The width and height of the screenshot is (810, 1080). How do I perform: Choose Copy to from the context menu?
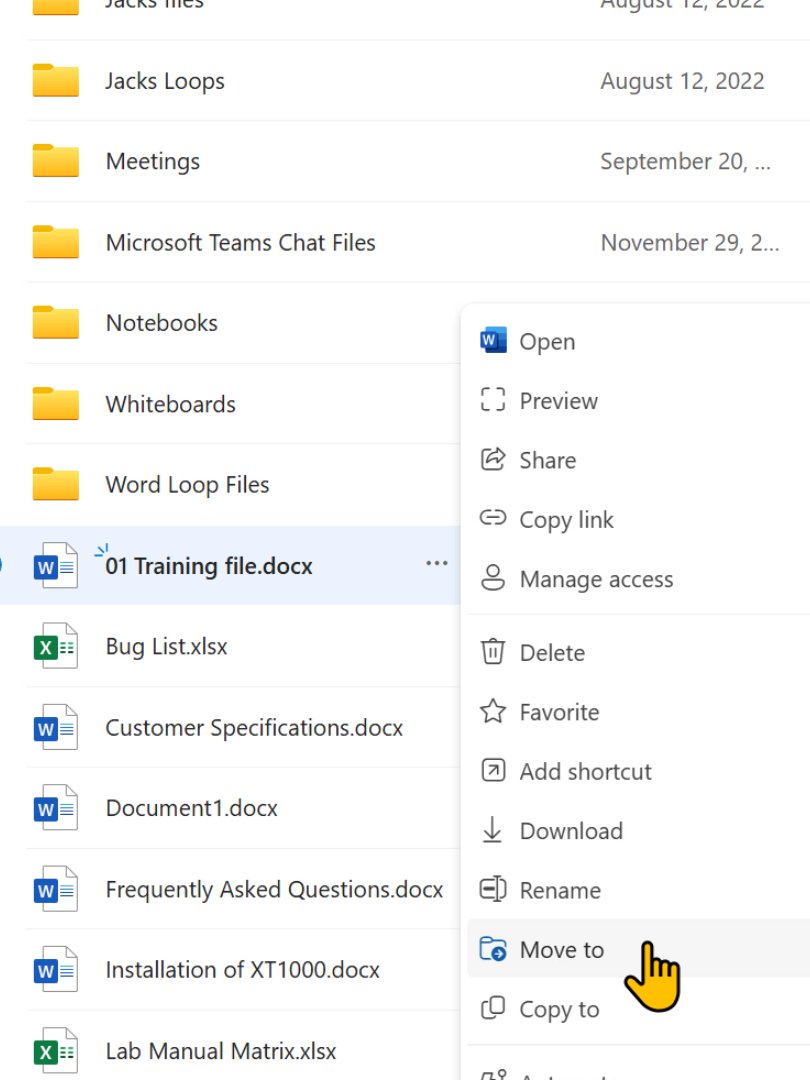point(560,1009)
